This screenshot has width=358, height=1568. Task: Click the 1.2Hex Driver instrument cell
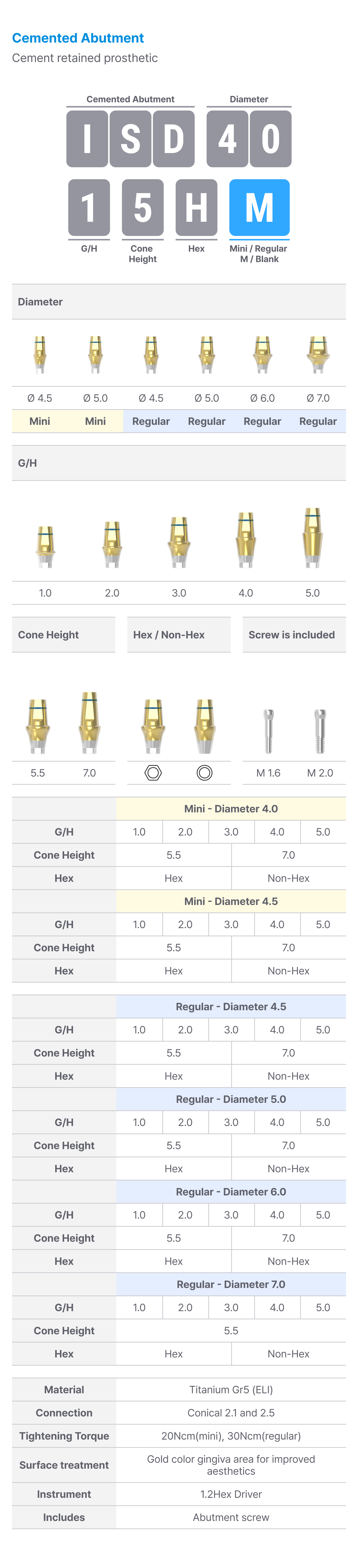point(231,1494)
